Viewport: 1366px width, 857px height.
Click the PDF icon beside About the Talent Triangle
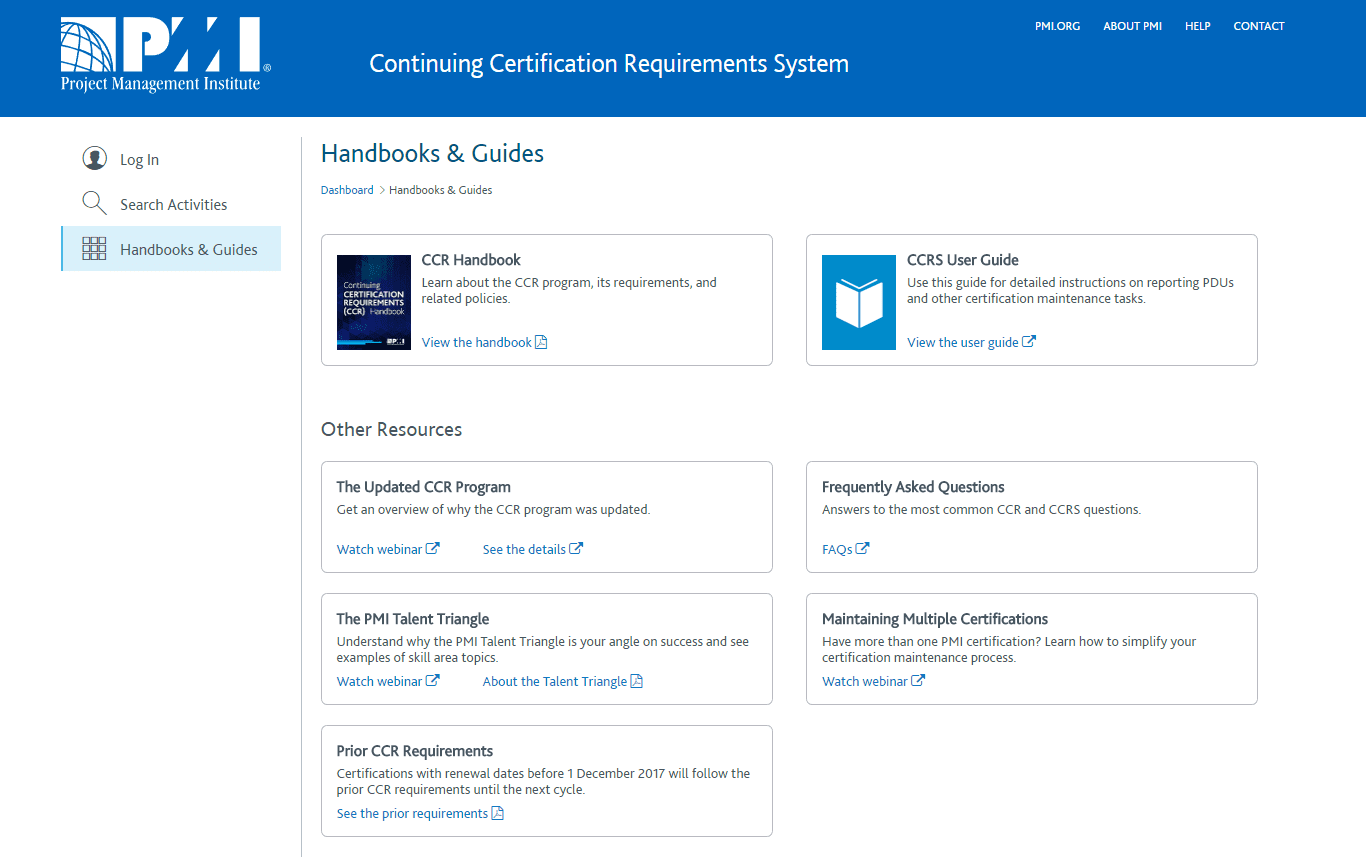tap(637, 681)
